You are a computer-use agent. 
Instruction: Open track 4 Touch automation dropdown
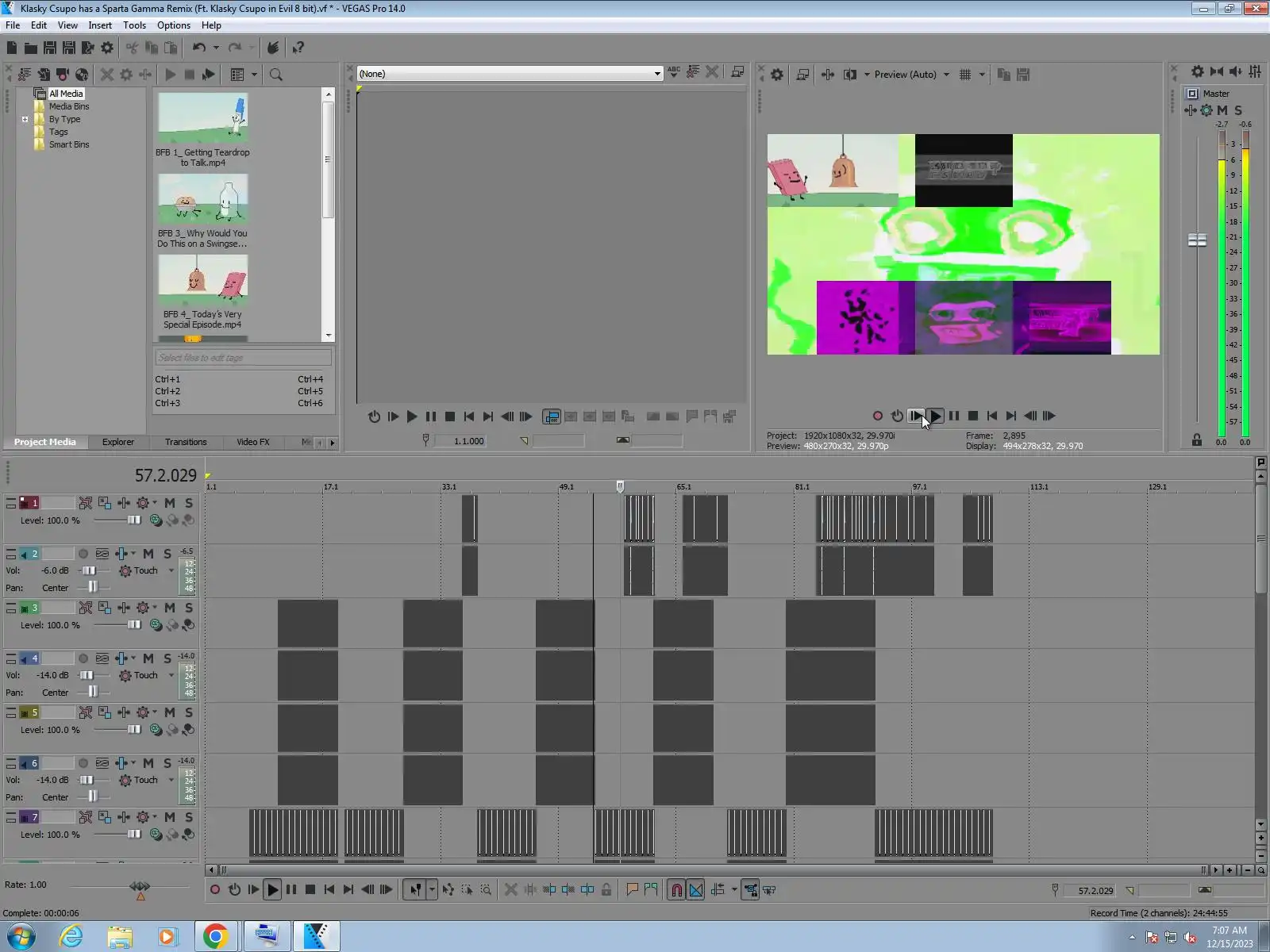click(x=171, y=675)
